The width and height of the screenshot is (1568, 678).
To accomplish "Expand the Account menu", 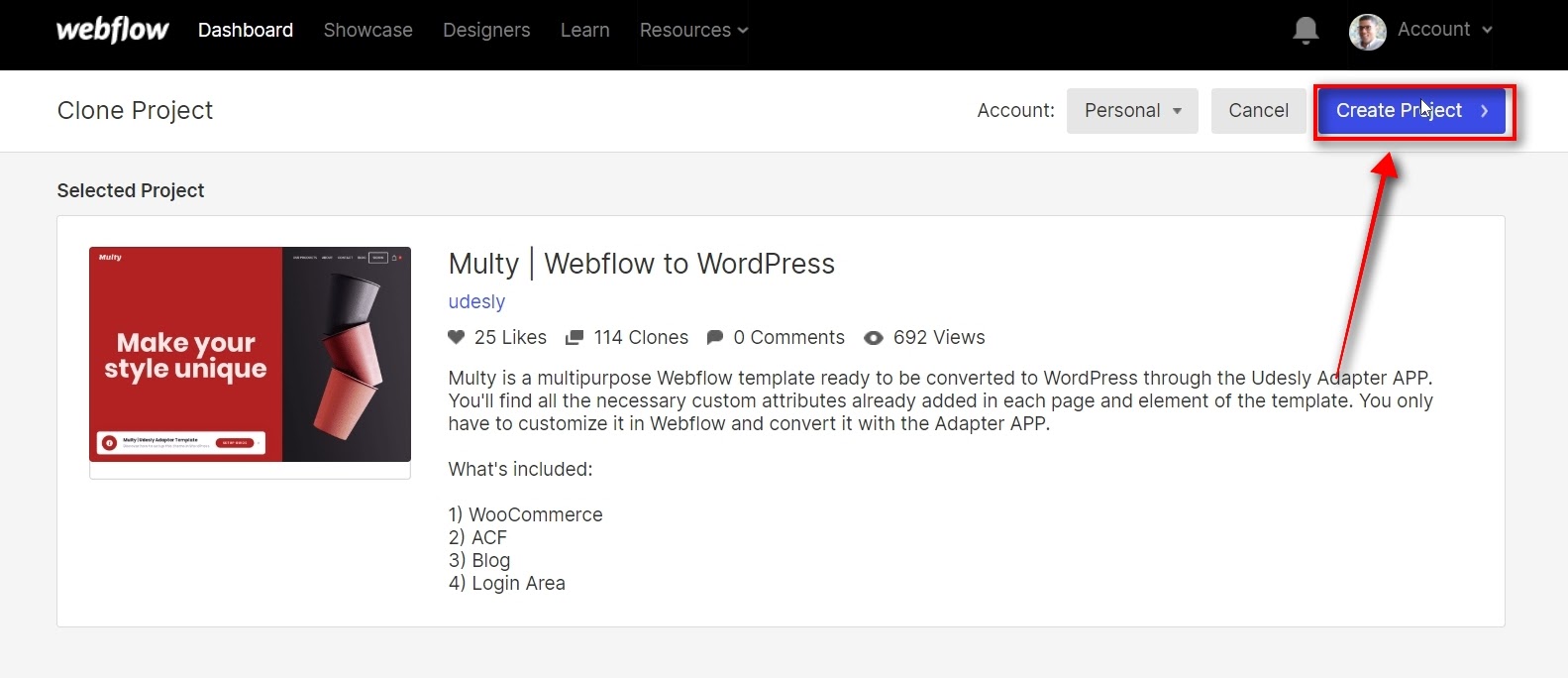I will 1444,30.
